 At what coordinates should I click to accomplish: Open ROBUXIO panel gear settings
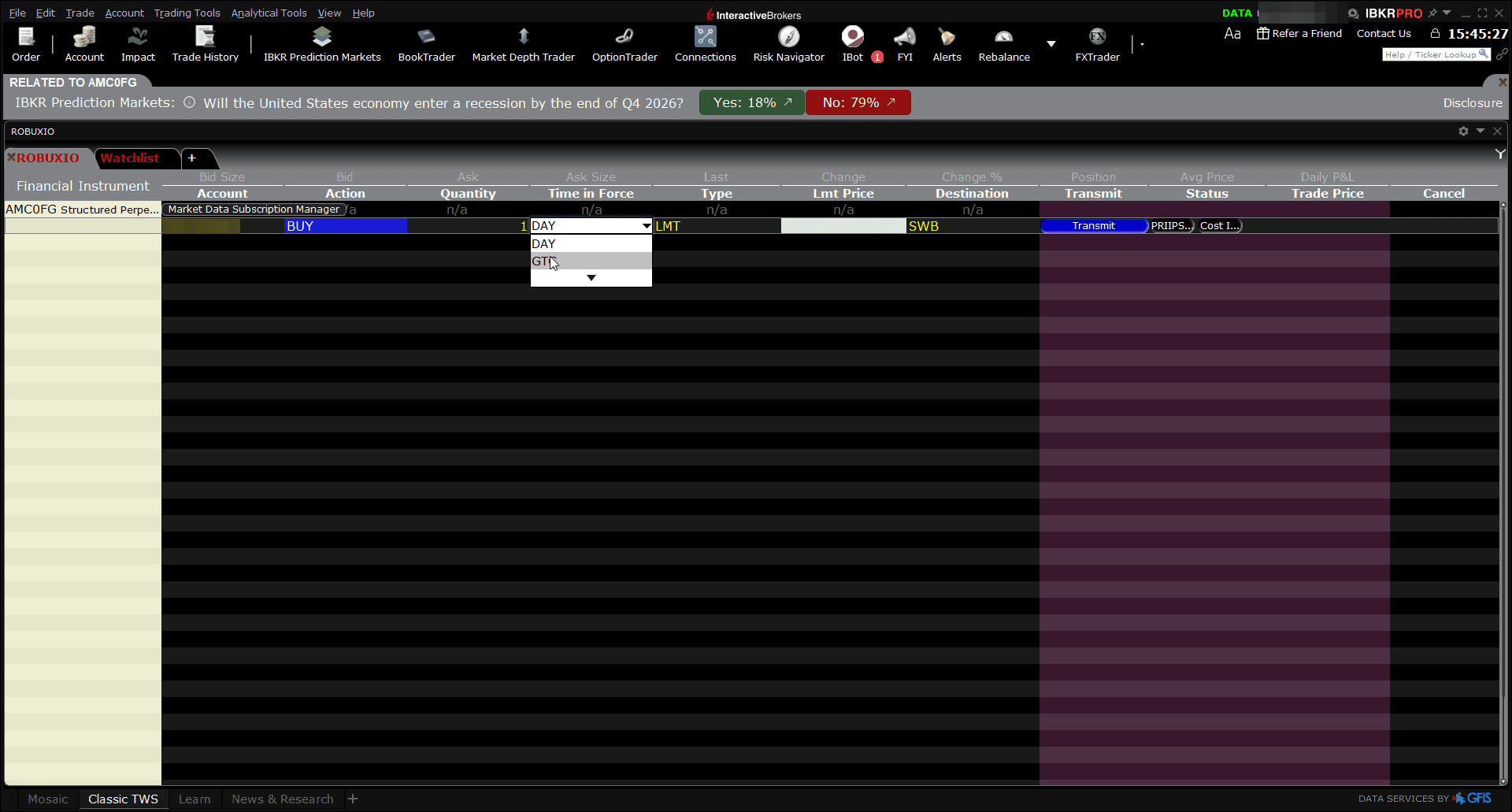point(1463,132)
